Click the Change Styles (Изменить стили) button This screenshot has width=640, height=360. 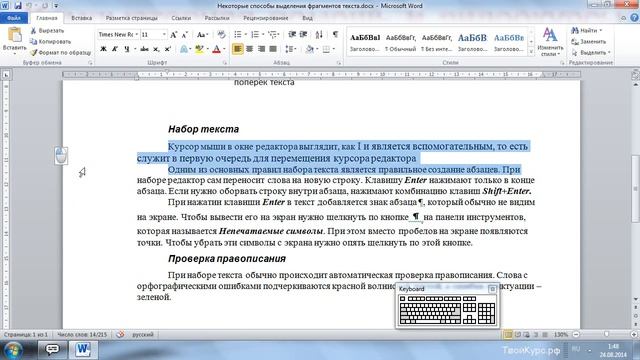click(550, 42)
